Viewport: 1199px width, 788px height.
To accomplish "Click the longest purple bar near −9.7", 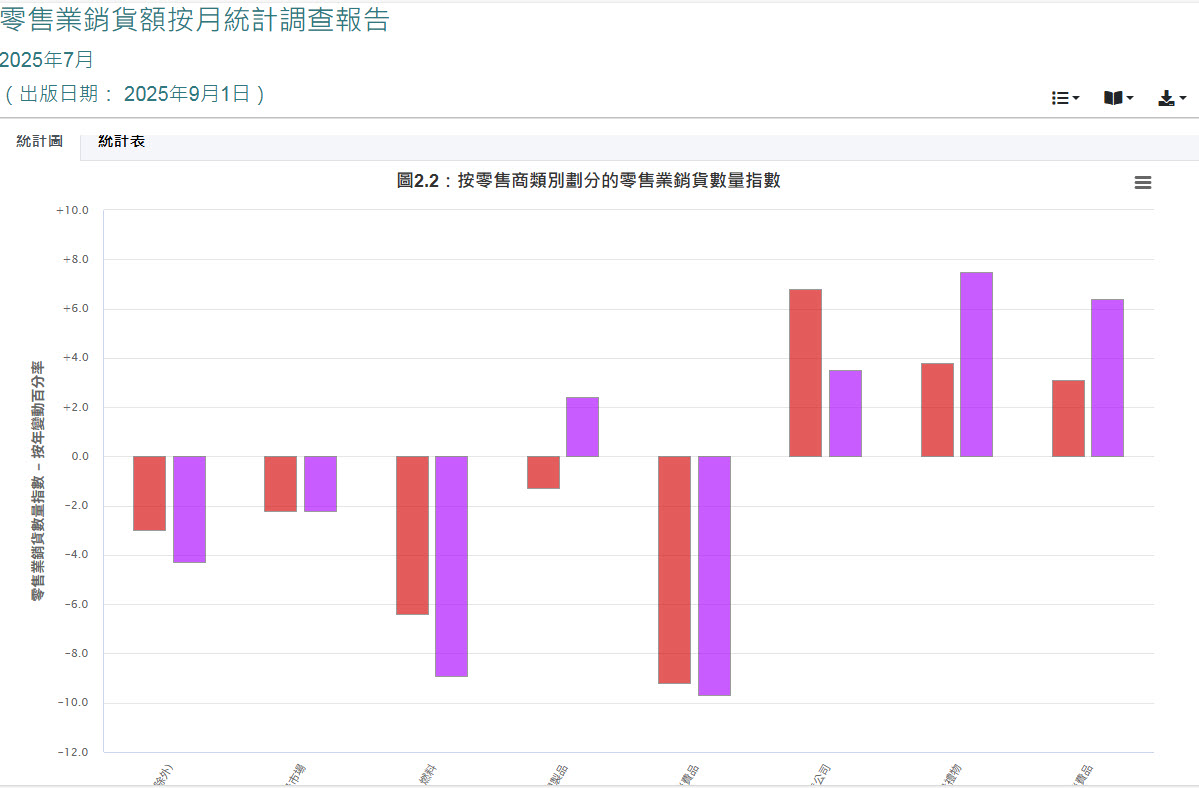I will (714, 575).
